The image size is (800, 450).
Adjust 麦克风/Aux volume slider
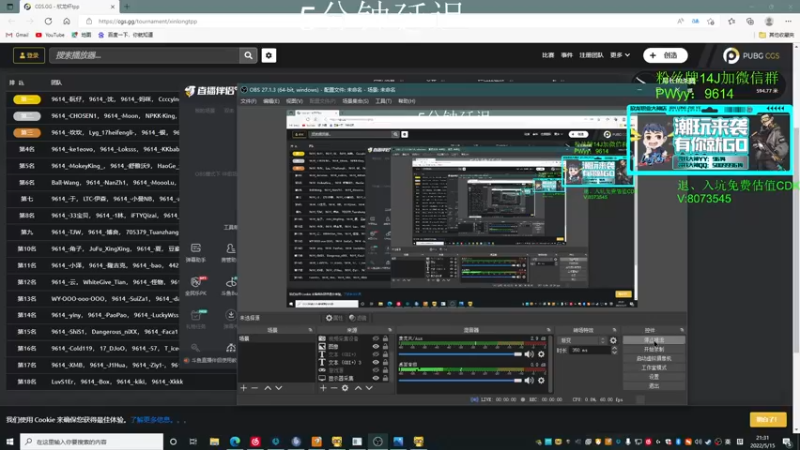coord(460,354)
